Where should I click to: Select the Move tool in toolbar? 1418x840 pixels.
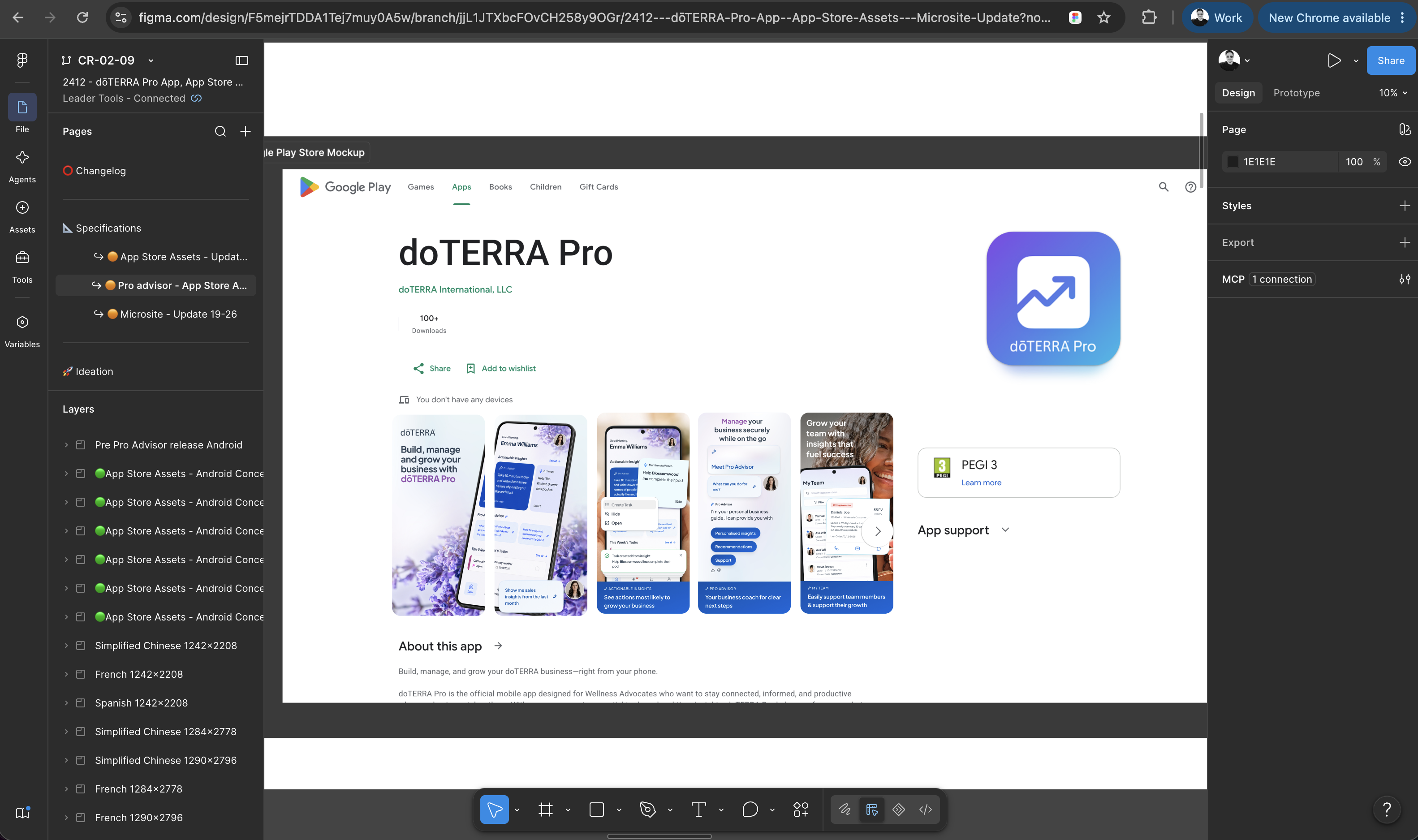[x=494, y=810]
